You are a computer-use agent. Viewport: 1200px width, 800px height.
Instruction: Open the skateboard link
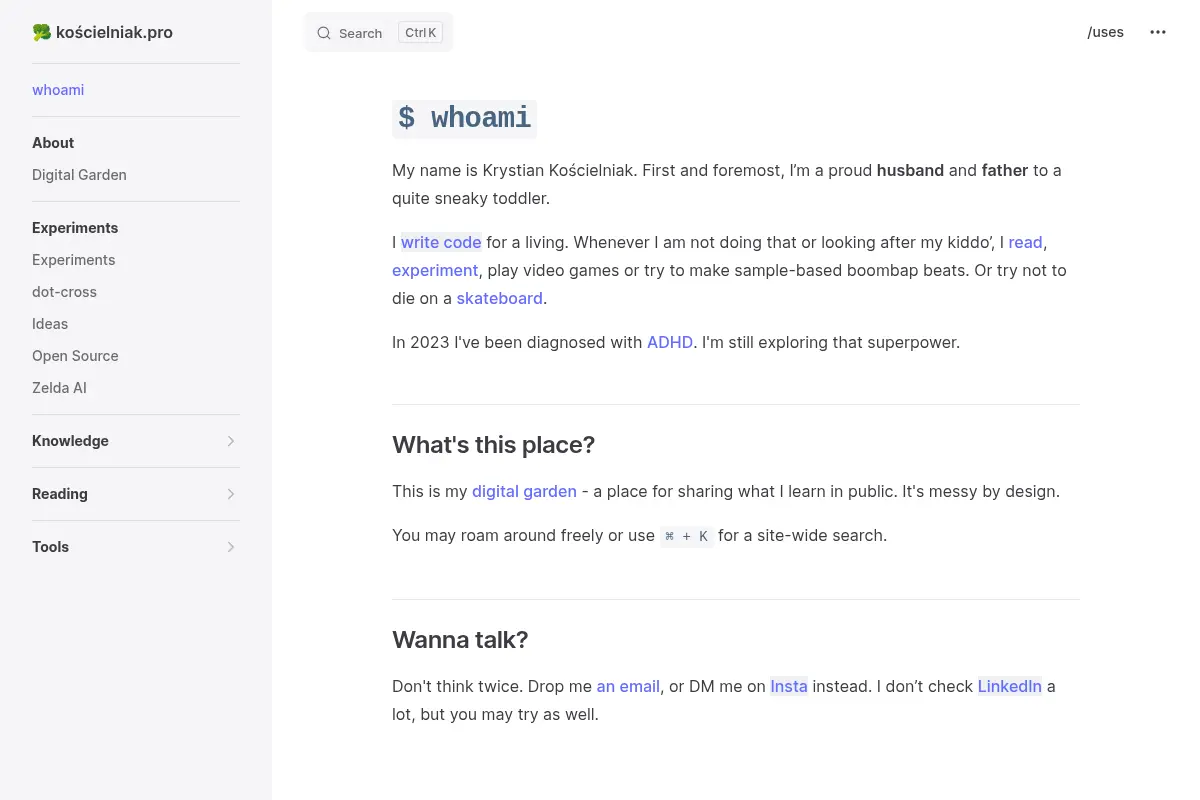499,298
